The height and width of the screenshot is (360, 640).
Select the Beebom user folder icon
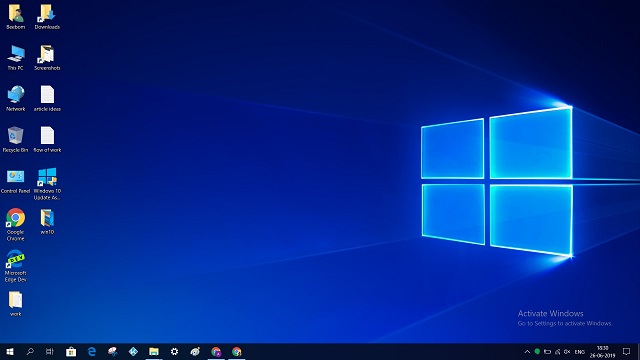[16, 17]
